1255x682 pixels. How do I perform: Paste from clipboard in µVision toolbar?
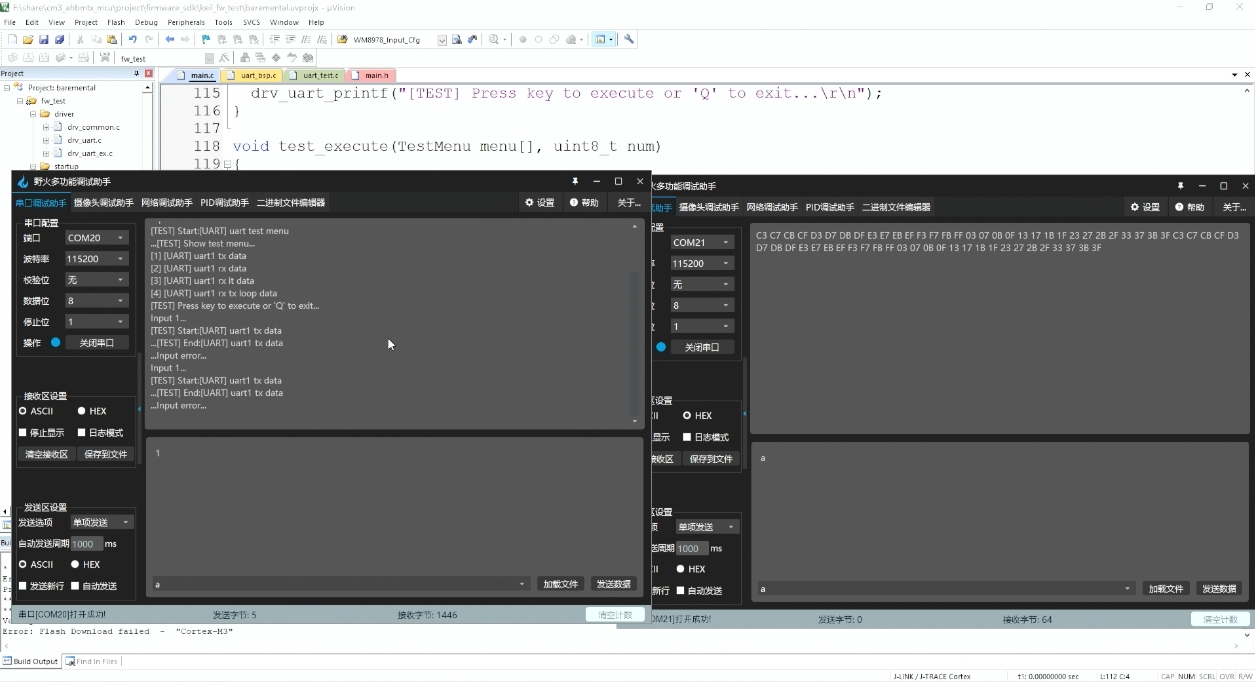click(x=111, y=39)
